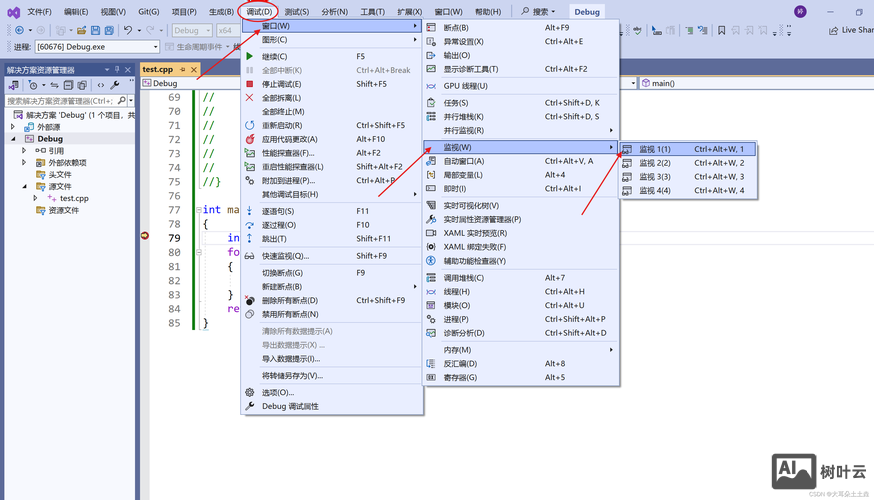Click the Delete All Breakpoints (删除所有断点) icon
Viewport: 874px width, 500px height.
pos(249,300)
